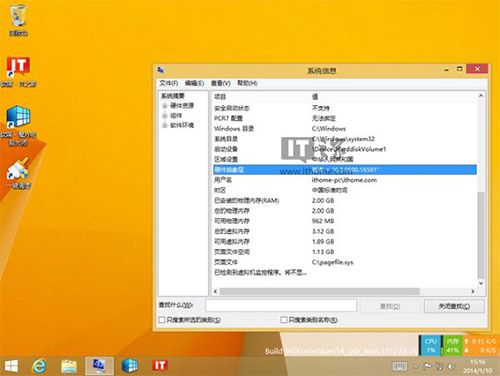Select the 1.89 GB value
The image size is (500, 376).
(323, 241)
